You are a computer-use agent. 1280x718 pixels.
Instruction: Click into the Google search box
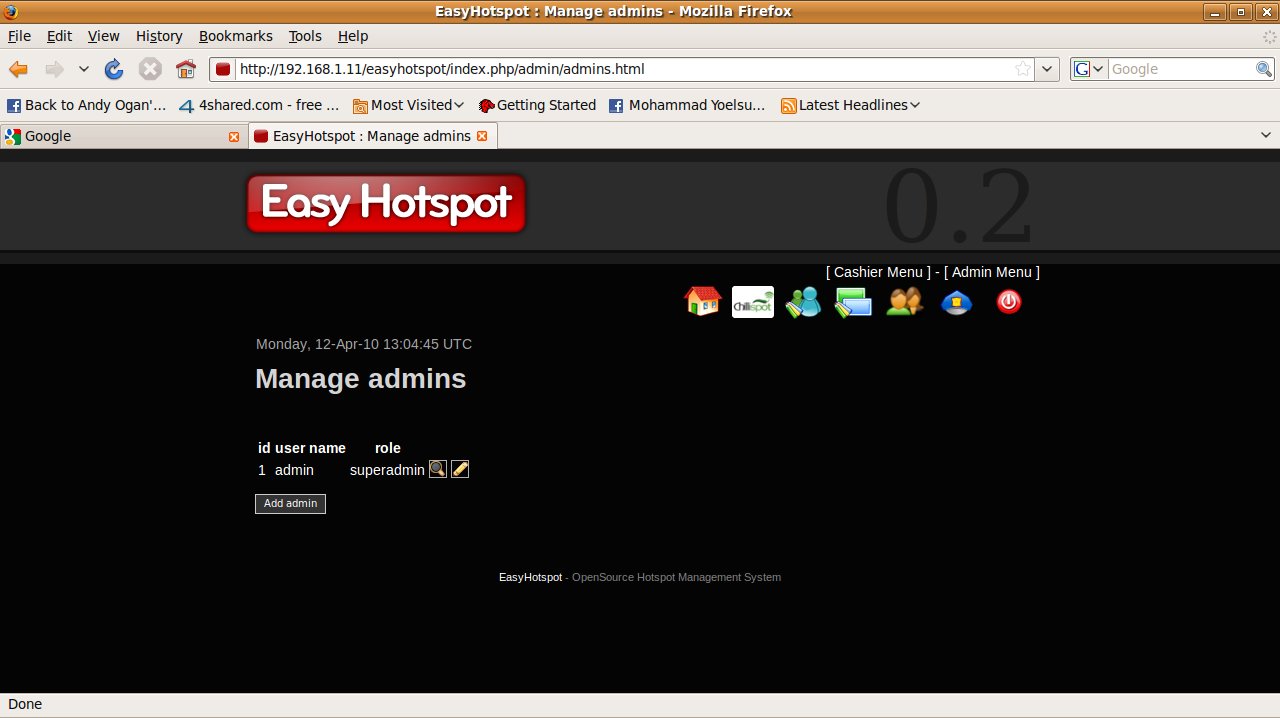(1181, 69)
